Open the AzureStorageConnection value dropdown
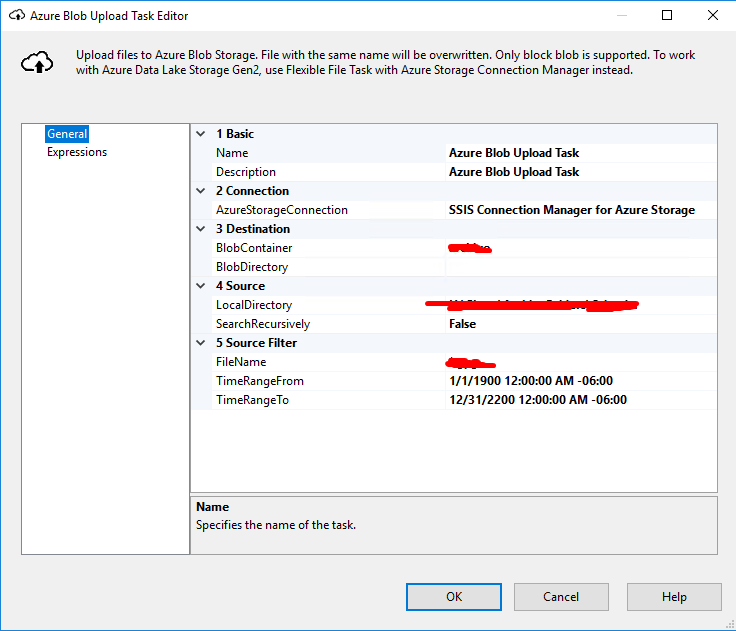Screen dimensions: 736x631 click(581, 210)
